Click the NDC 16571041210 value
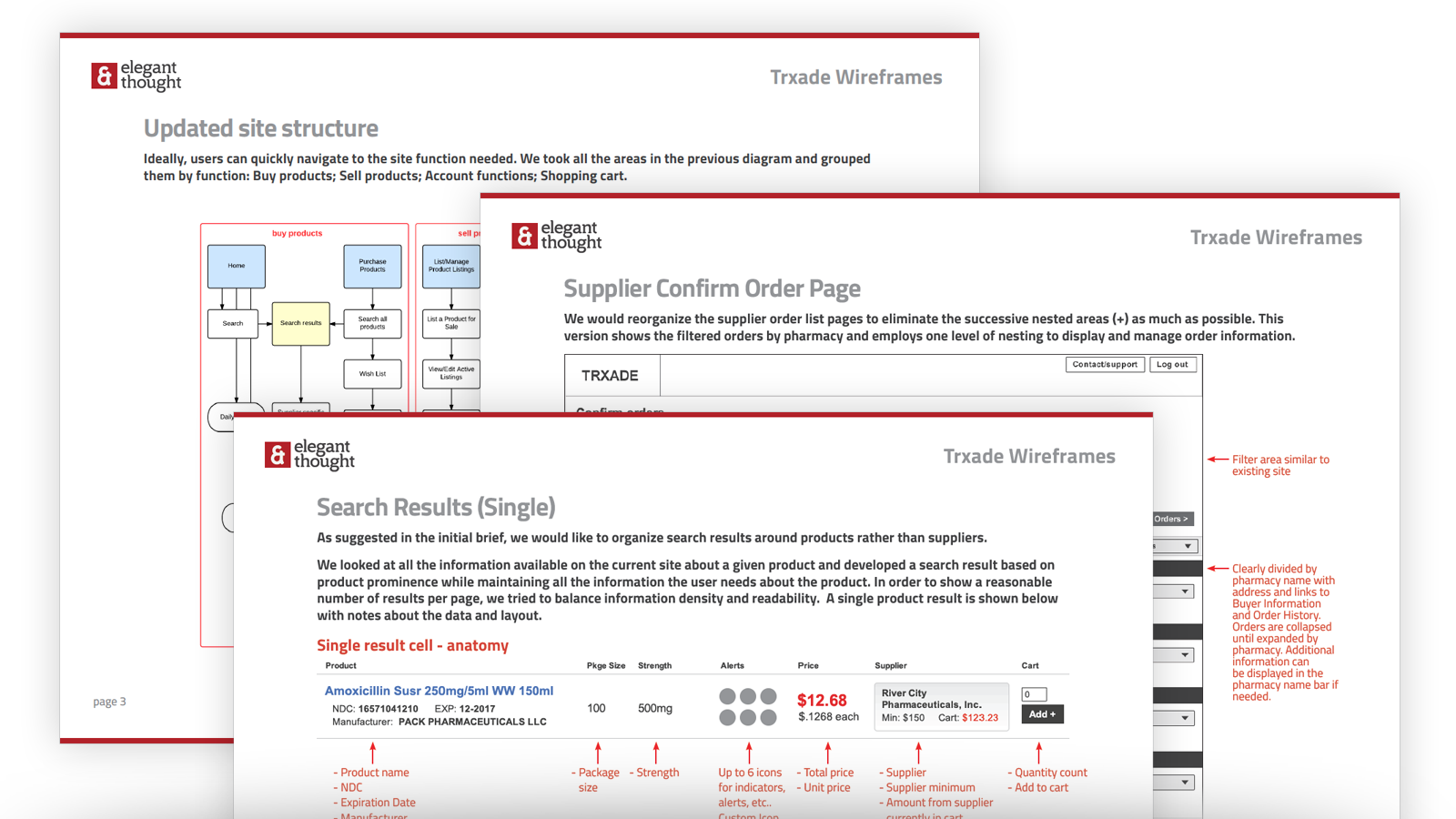 tap(388, 709)
